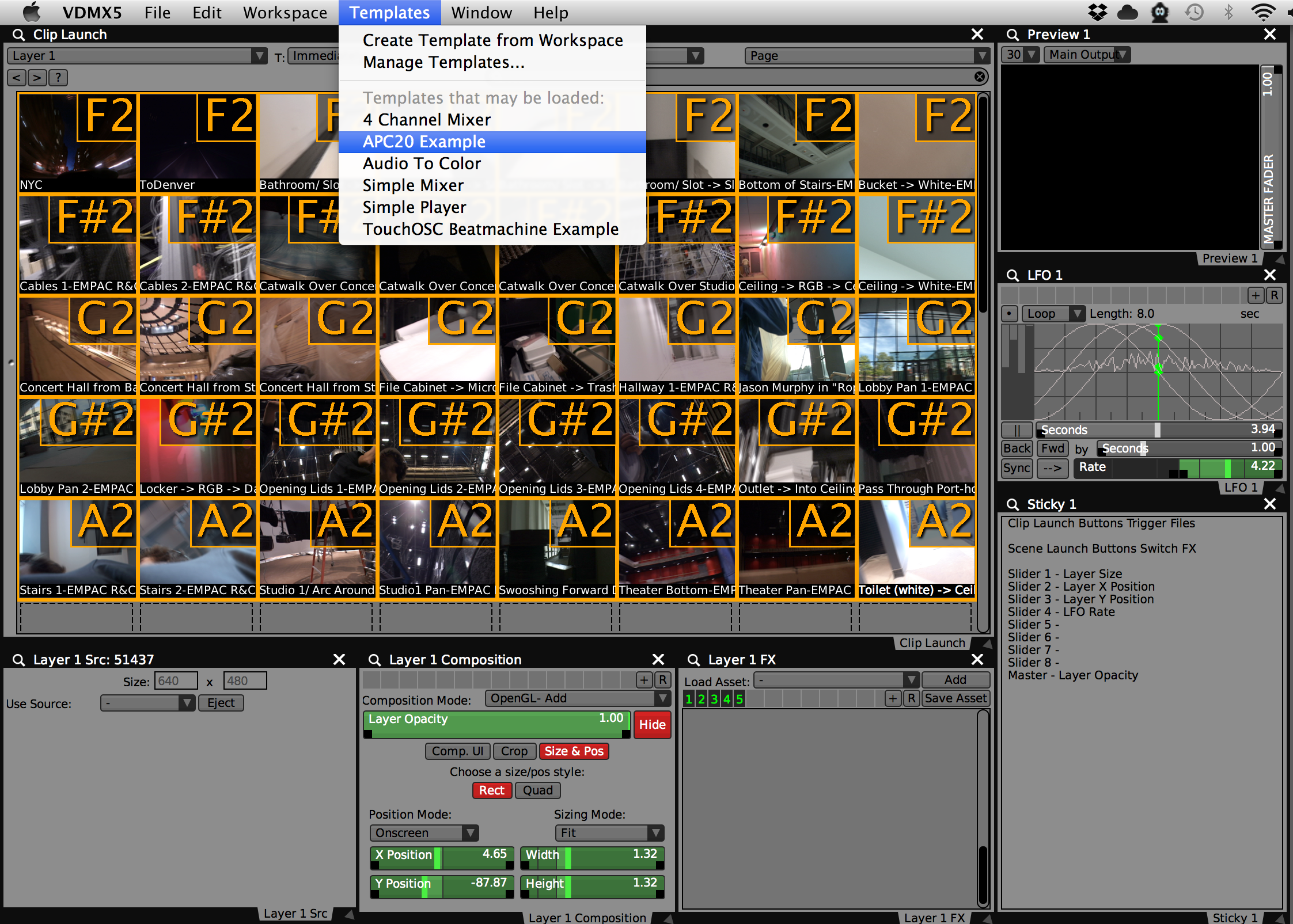Select APC20 Example template
This screenshot has width=1293, height=924.
pyautogui.click(x=492, y=142)
